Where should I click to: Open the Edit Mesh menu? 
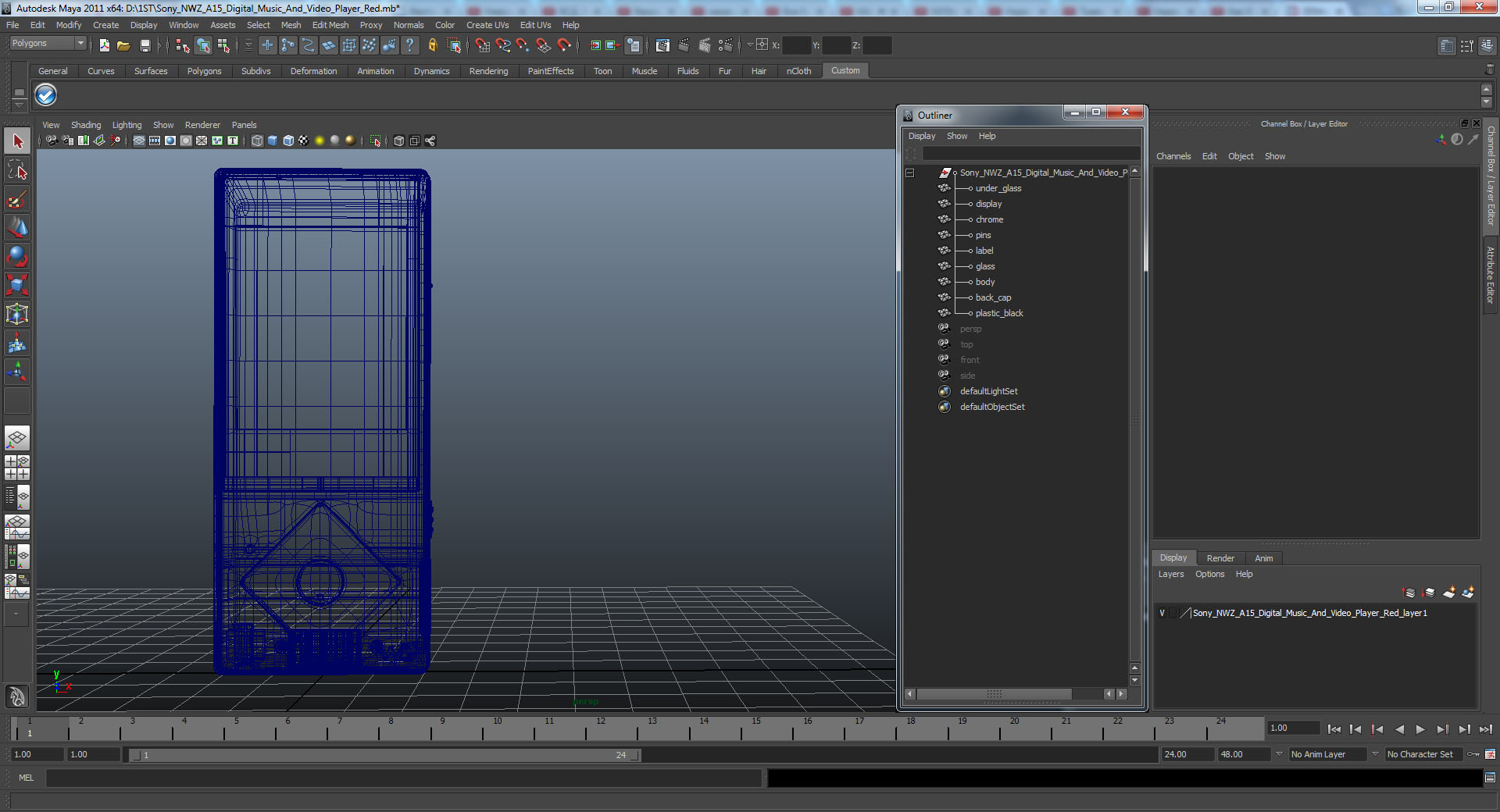click(x=330, y=25)
